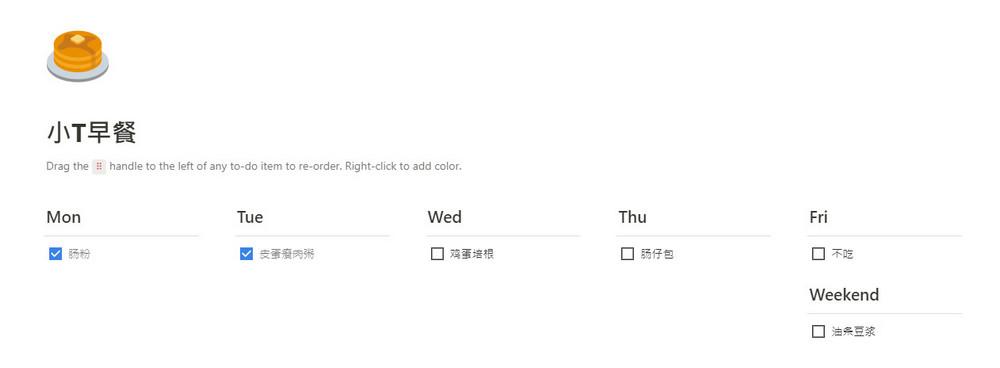Screen dimensions: 1000x368
Task: Mark the Fri 不吃 checkbox
Action: (x=818, y=254)
